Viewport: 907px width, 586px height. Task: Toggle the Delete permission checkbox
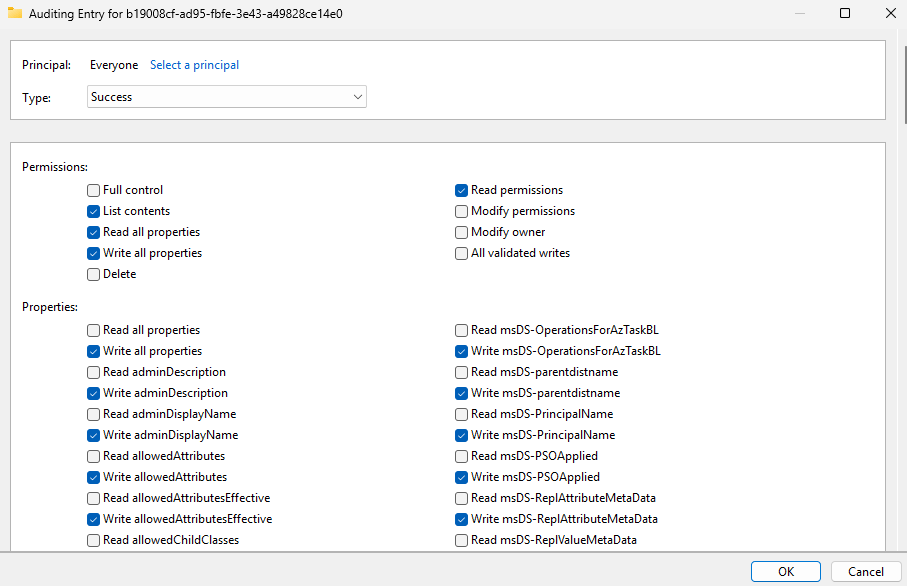[93, 274]
